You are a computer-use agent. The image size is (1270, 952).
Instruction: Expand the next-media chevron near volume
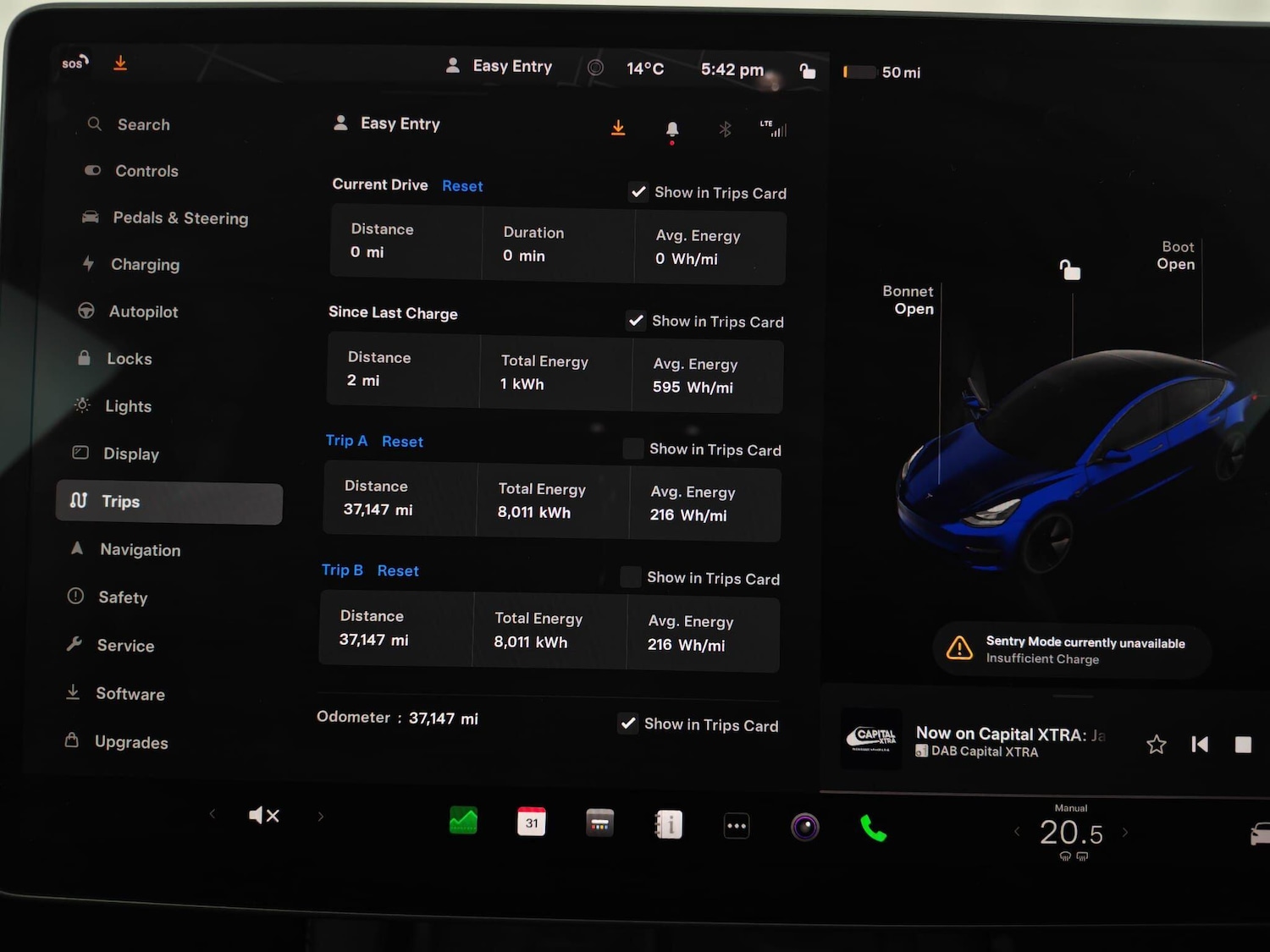pos(320,815)
